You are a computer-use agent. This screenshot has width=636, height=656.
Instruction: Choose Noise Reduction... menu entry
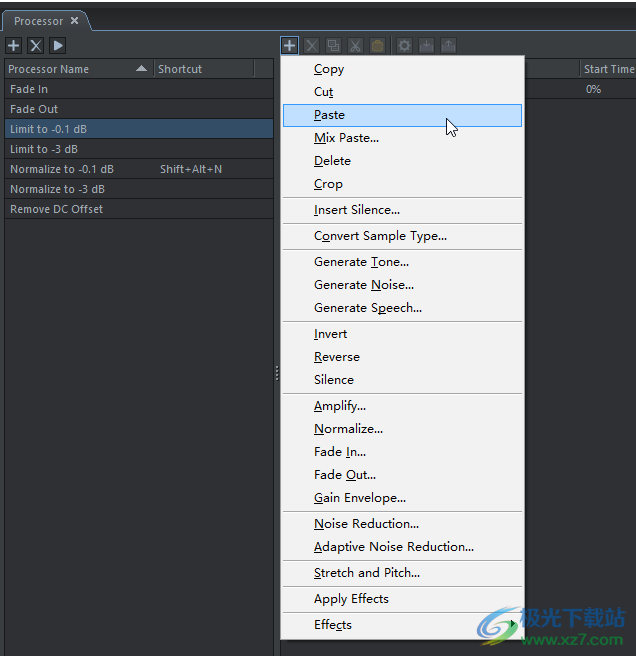(403, 524)
